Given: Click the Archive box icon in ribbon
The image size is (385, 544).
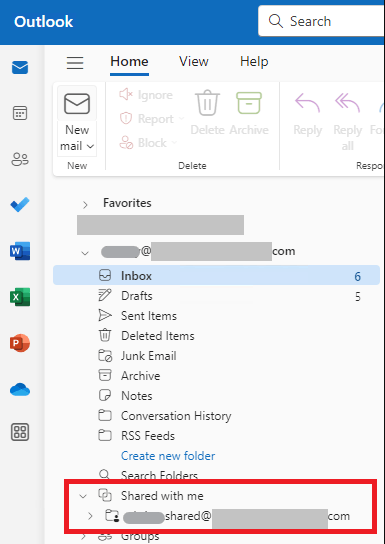Looking at the screenshot, I should click(x=249, y=103).
